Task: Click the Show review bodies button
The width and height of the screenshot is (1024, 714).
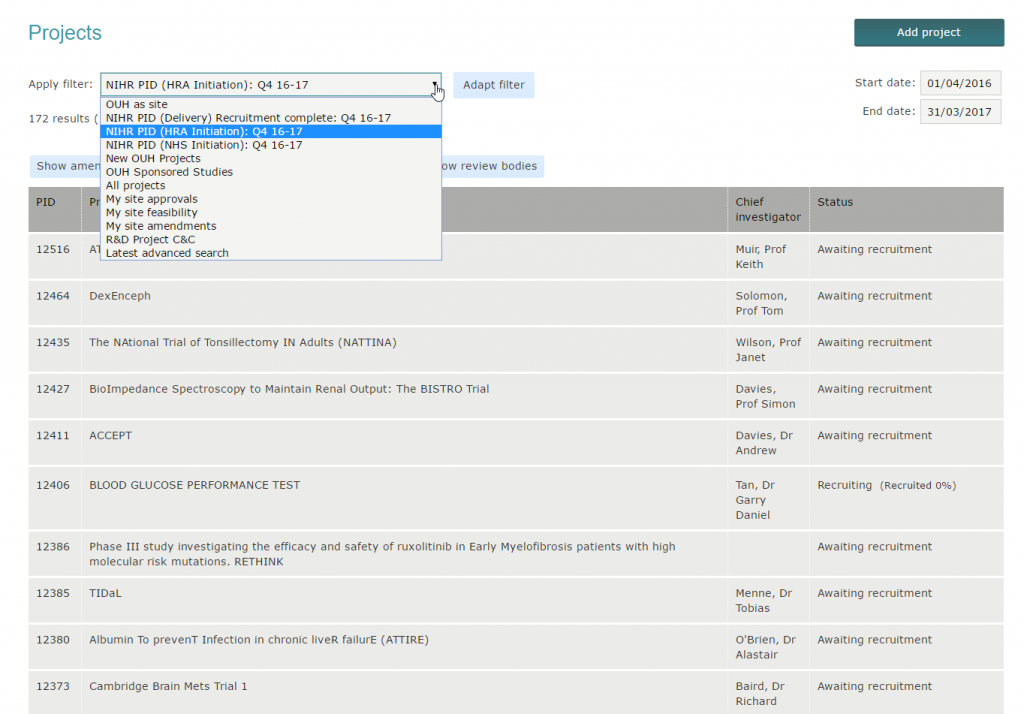Action: pyautogui.click(x=492, y=166)
